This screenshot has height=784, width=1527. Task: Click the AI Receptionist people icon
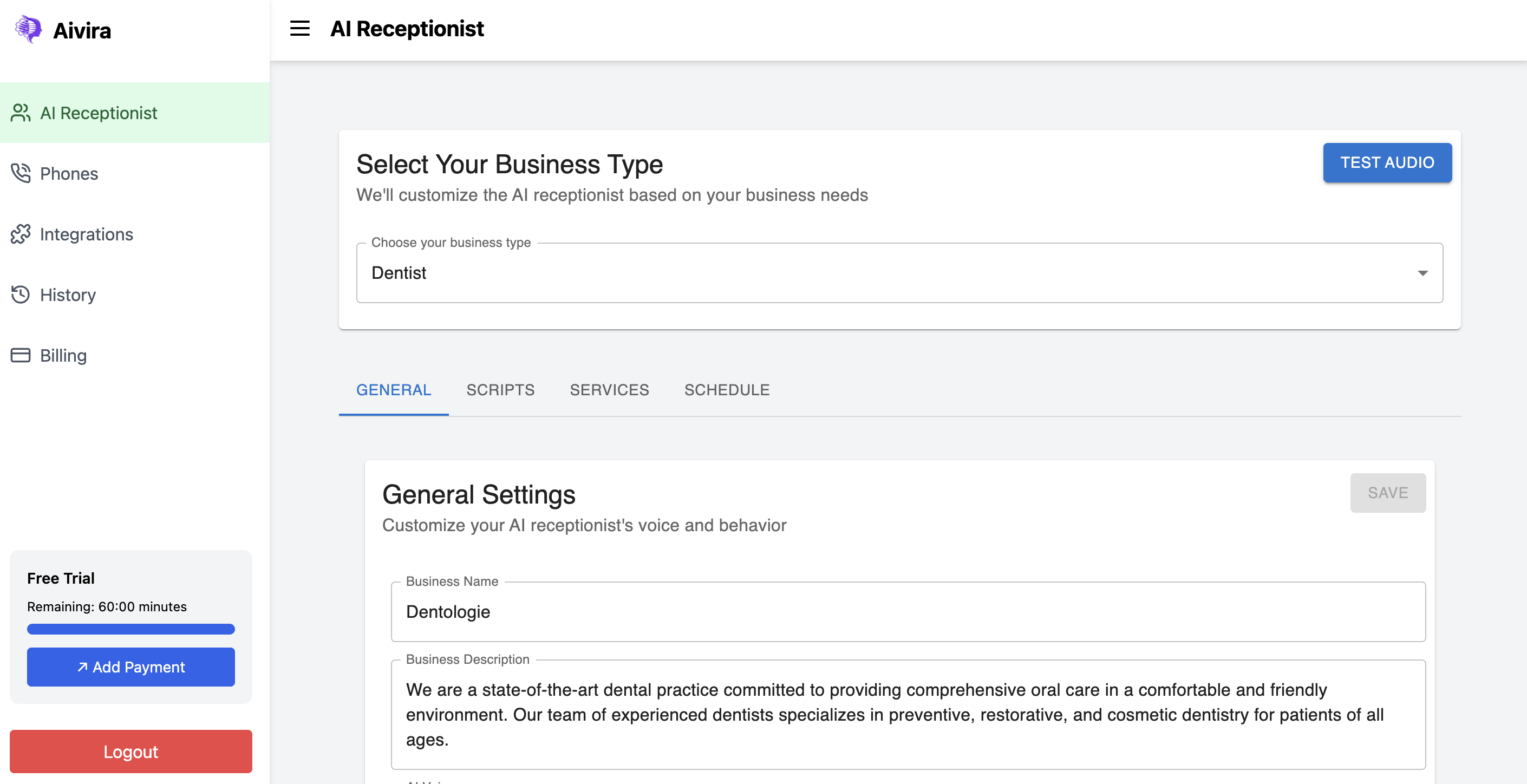point(21,113)
